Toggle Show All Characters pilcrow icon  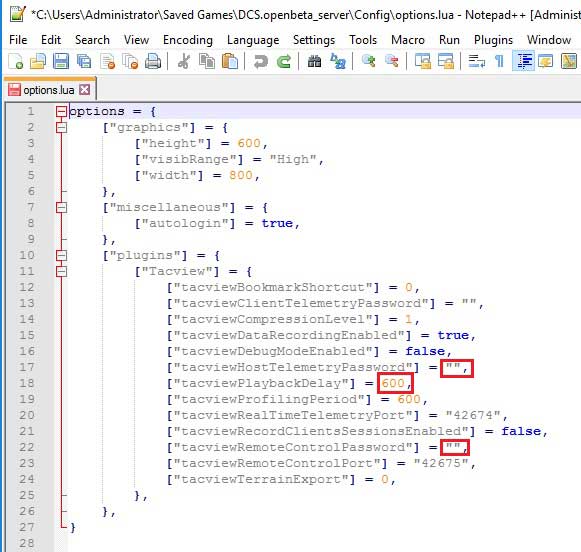(x=499, y=61)
